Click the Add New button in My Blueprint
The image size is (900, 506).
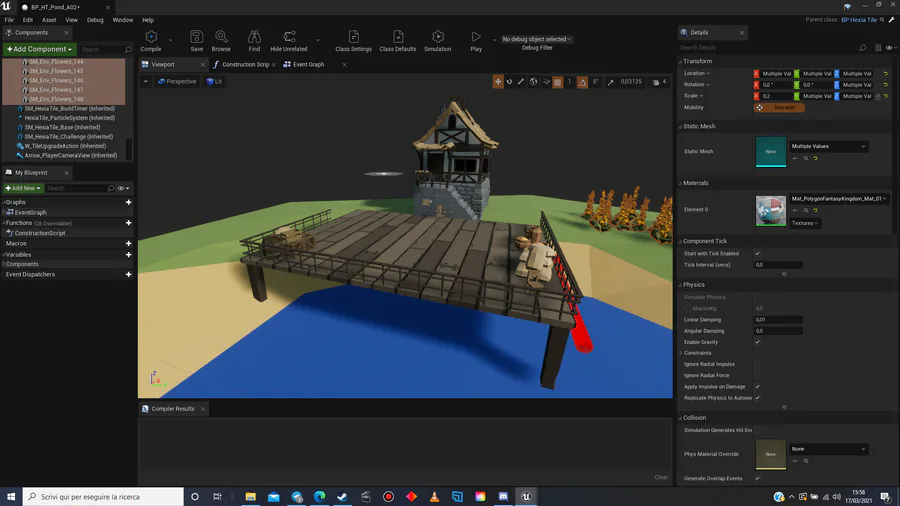click(x=23, y=188)
